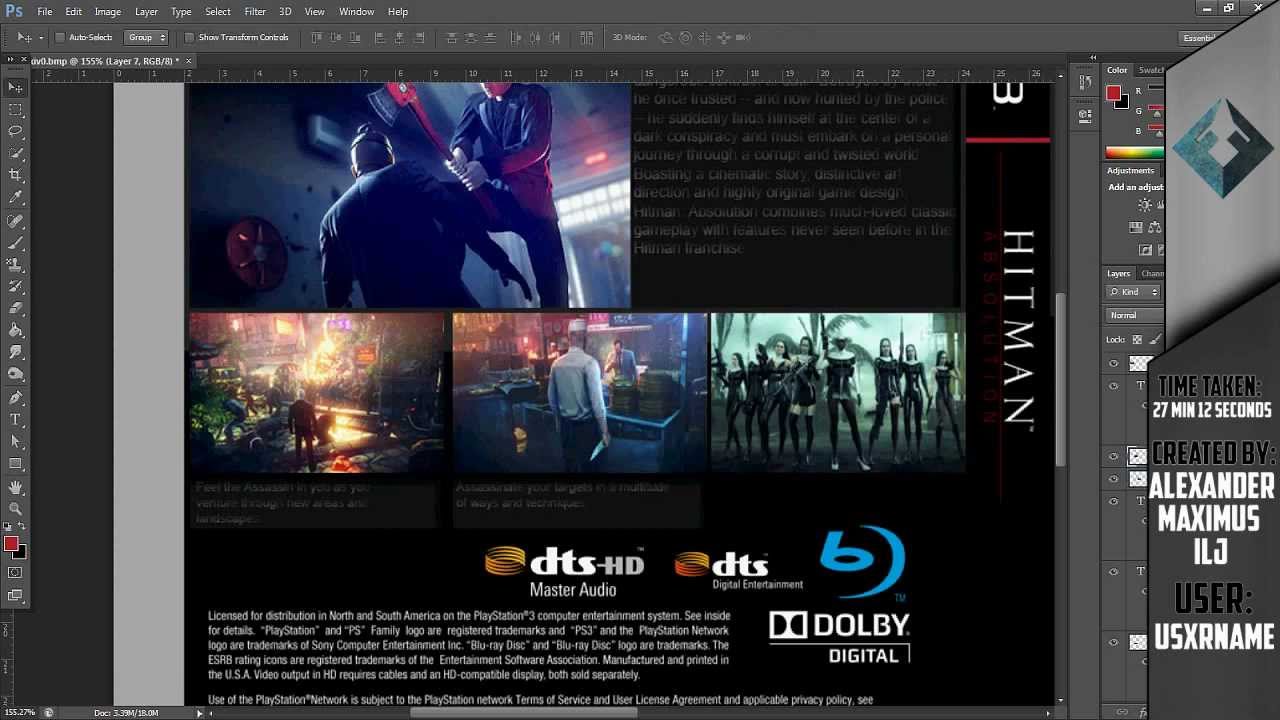Click the horizontal scrollbar thumb
This screenshot has width=1280, height=720.
point(524,712)
